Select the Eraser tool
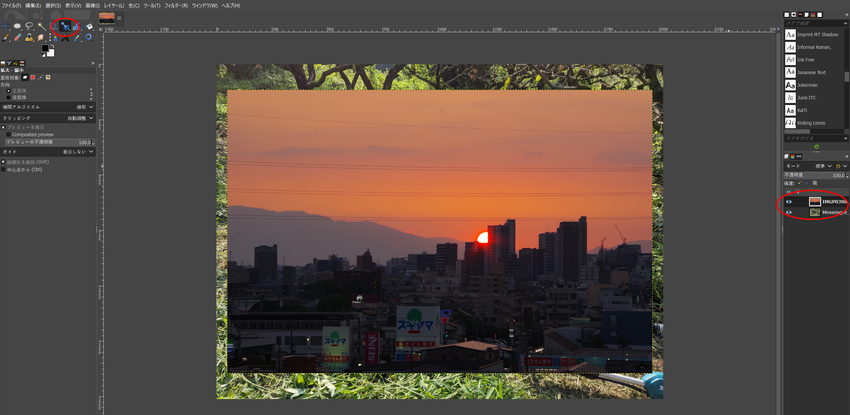 (x=18, y=37)
